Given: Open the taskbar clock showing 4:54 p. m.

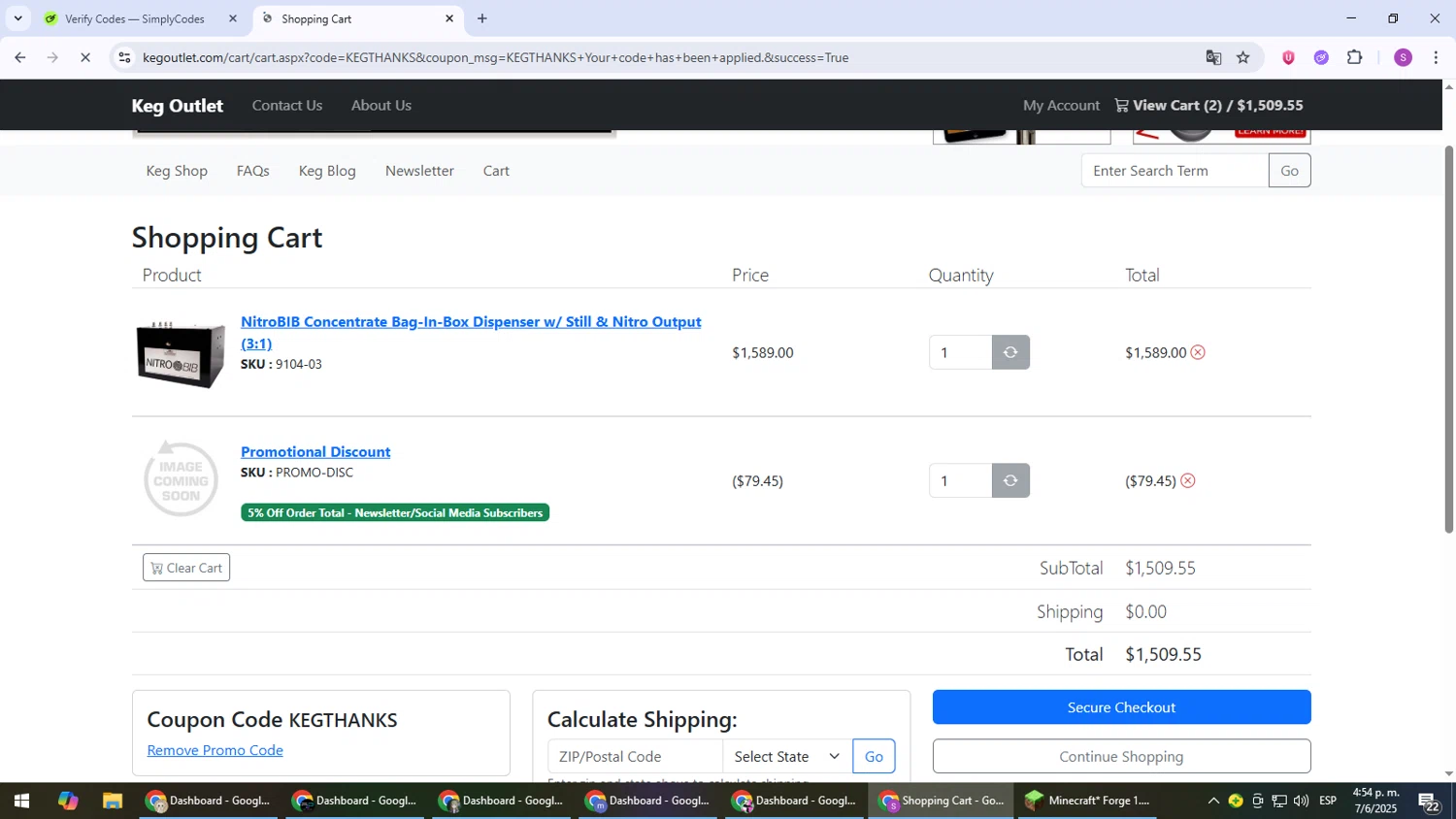Looking at the screenshot, I should tap(1376, 801).
